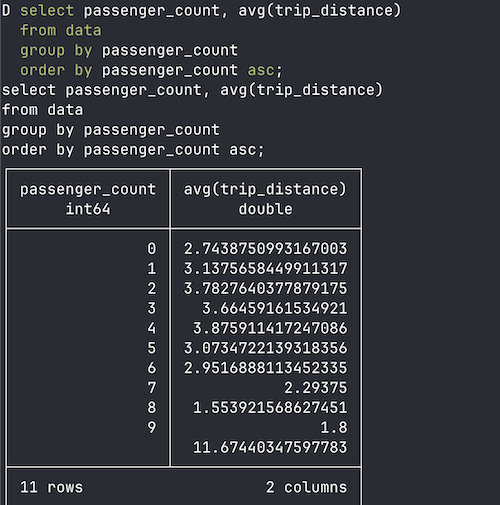The image size is (500, 505).
Task: Click the avg(trip_distance) column header
Action: [265, 189]
